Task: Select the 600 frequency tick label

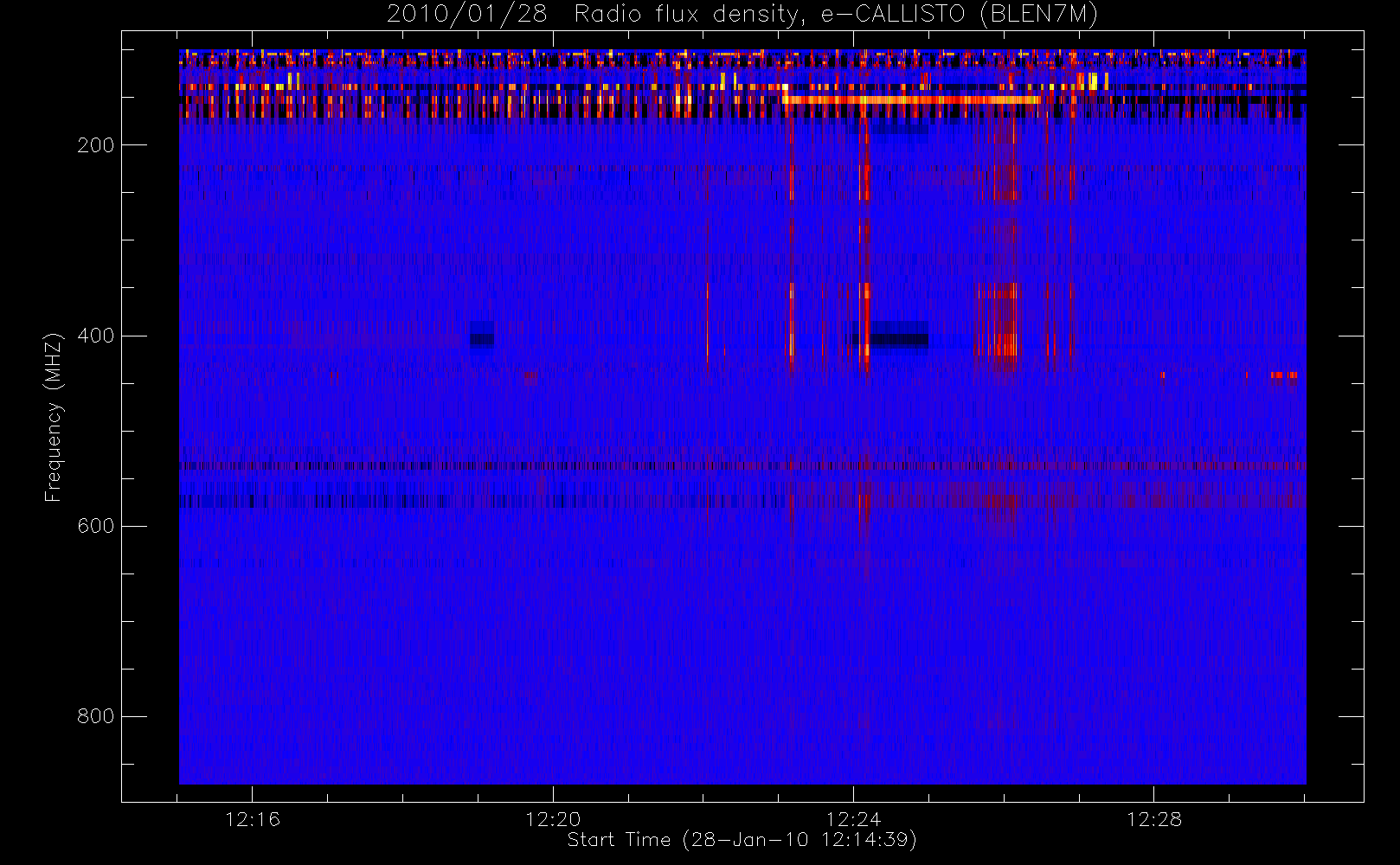Action: click(95, 526)
